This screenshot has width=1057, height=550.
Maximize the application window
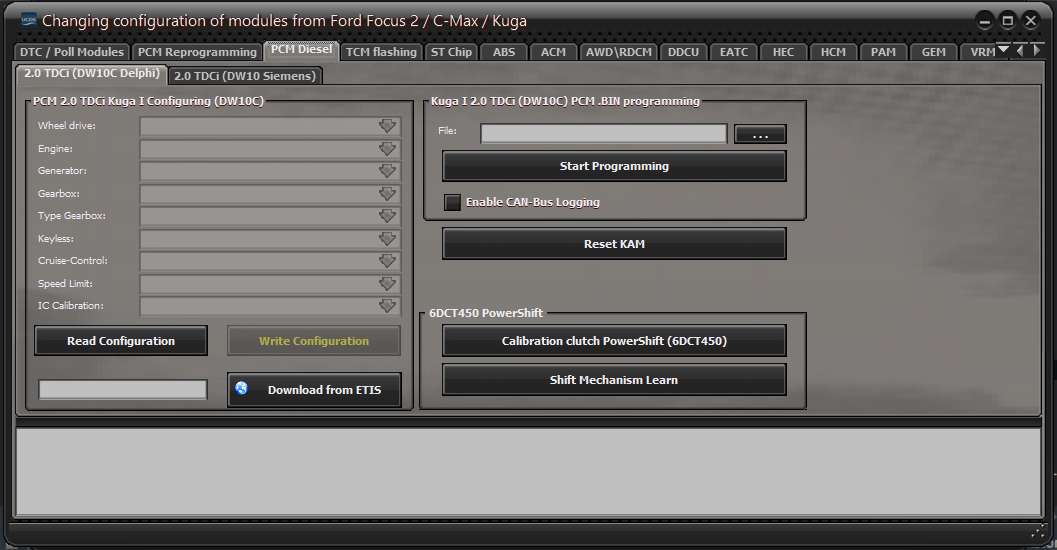pos(1008,20)
